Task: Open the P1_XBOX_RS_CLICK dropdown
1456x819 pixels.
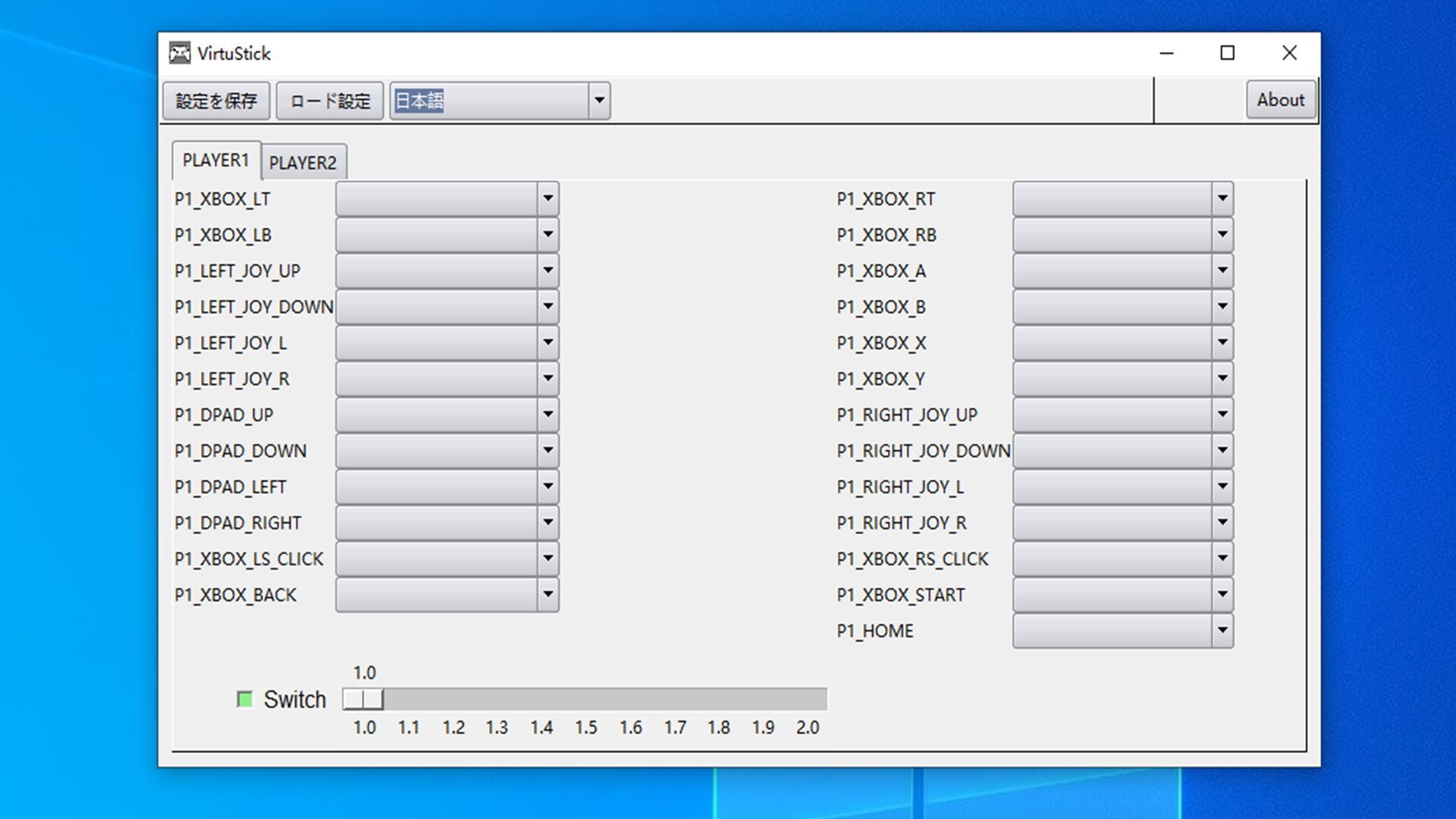Action: tap(1222, 558)
